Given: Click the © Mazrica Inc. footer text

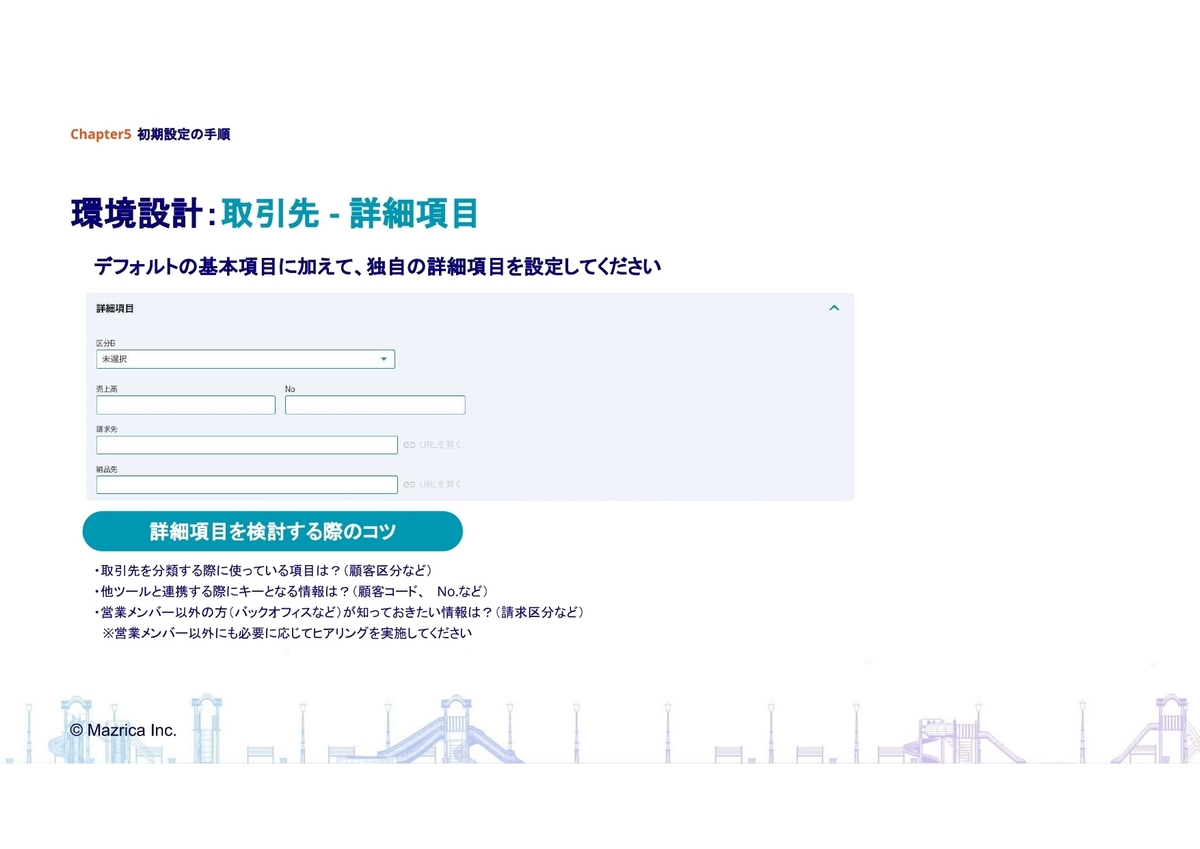Looking at the screenshot, I should pyautogui.click(x=123, y=731).
